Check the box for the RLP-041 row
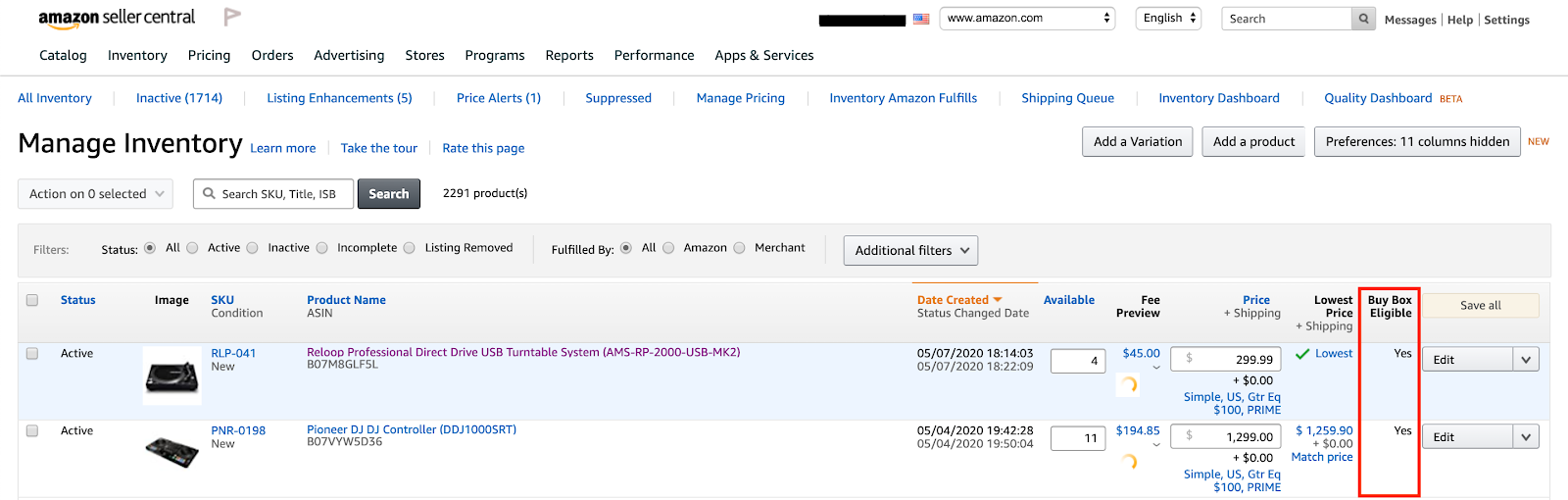 point(32,354)
